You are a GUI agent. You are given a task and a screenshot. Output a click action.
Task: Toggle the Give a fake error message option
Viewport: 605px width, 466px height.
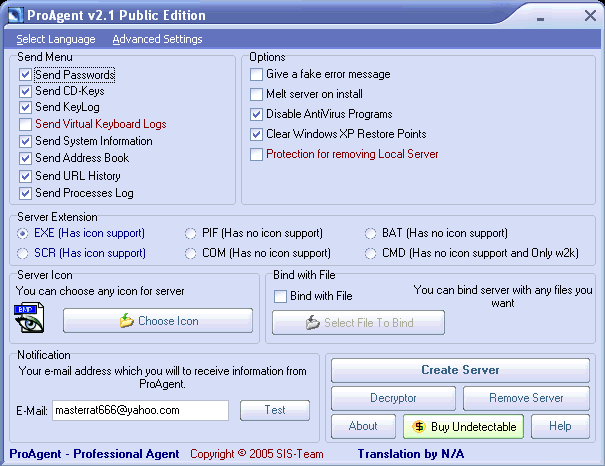[x=257, y=74]
